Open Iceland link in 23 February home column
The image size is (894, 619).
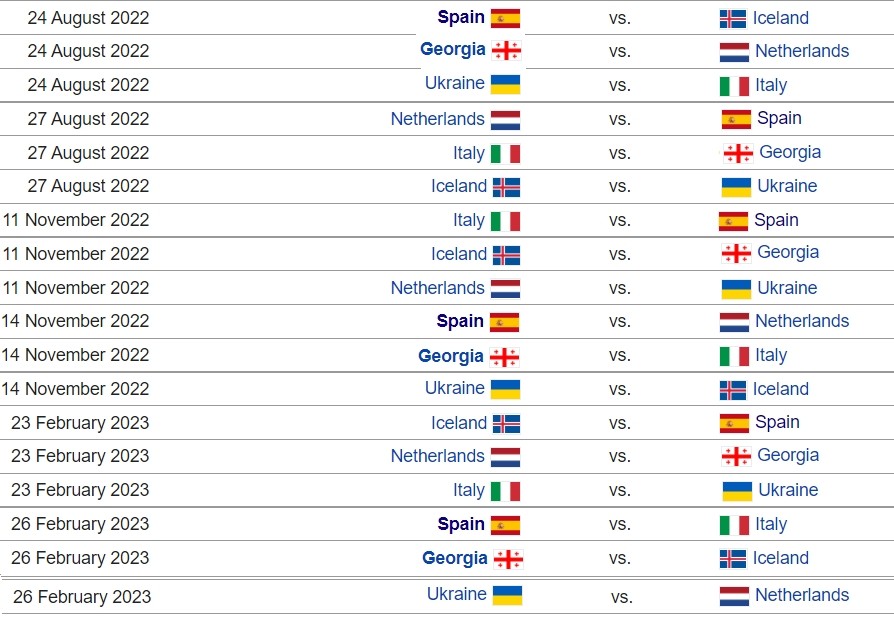coord(458,423)
